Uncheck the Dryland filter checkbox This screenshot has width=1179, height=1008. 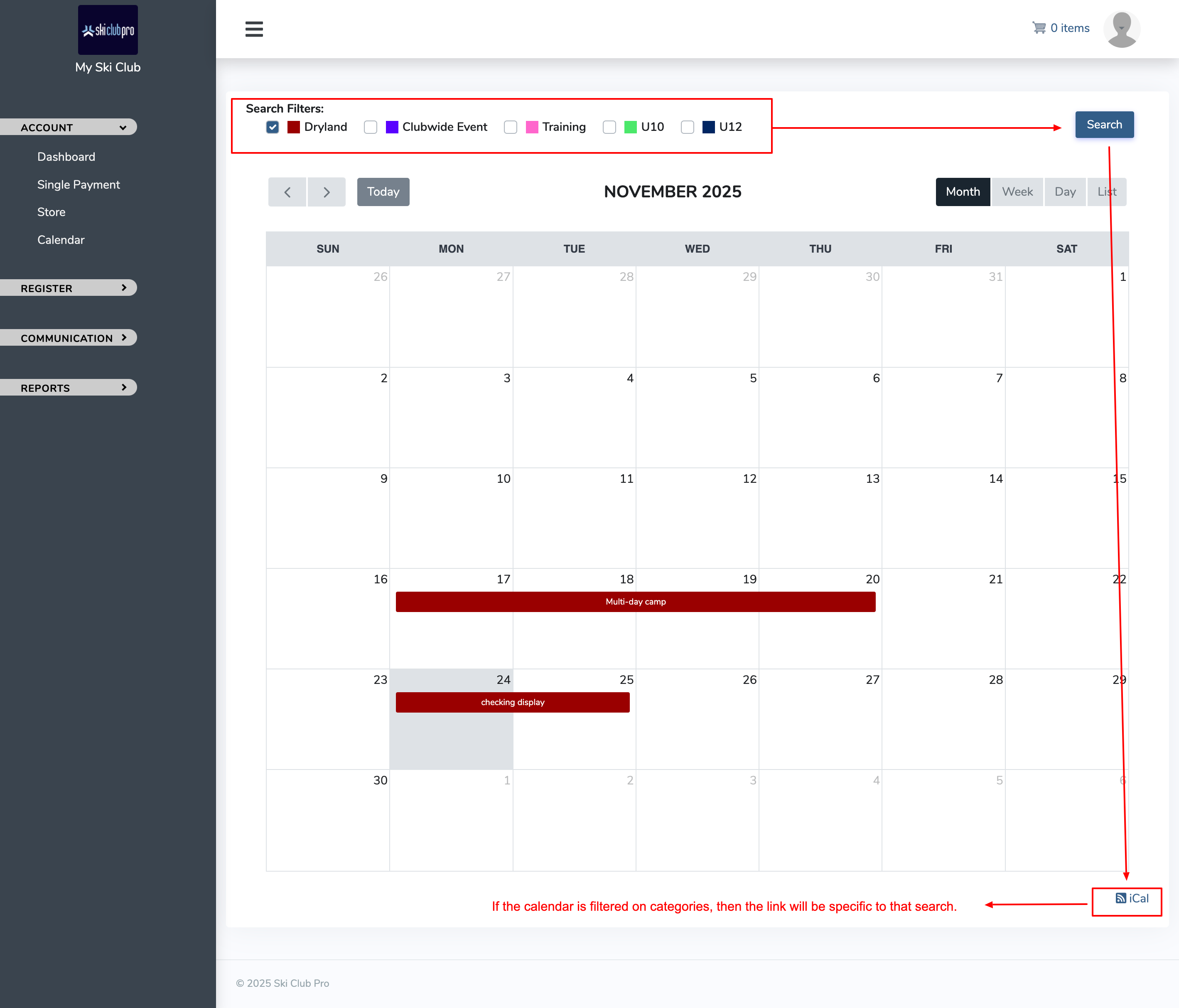273,127
